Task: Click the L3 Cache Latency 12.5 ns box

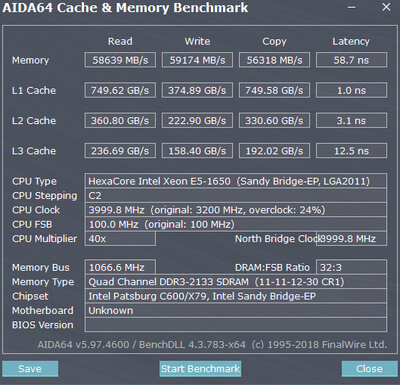Action: 351,151
